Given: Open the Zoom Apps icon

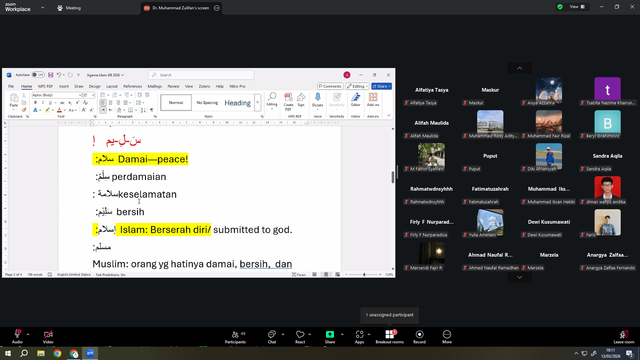Looking at the screenshot, I should pos(359,336).
